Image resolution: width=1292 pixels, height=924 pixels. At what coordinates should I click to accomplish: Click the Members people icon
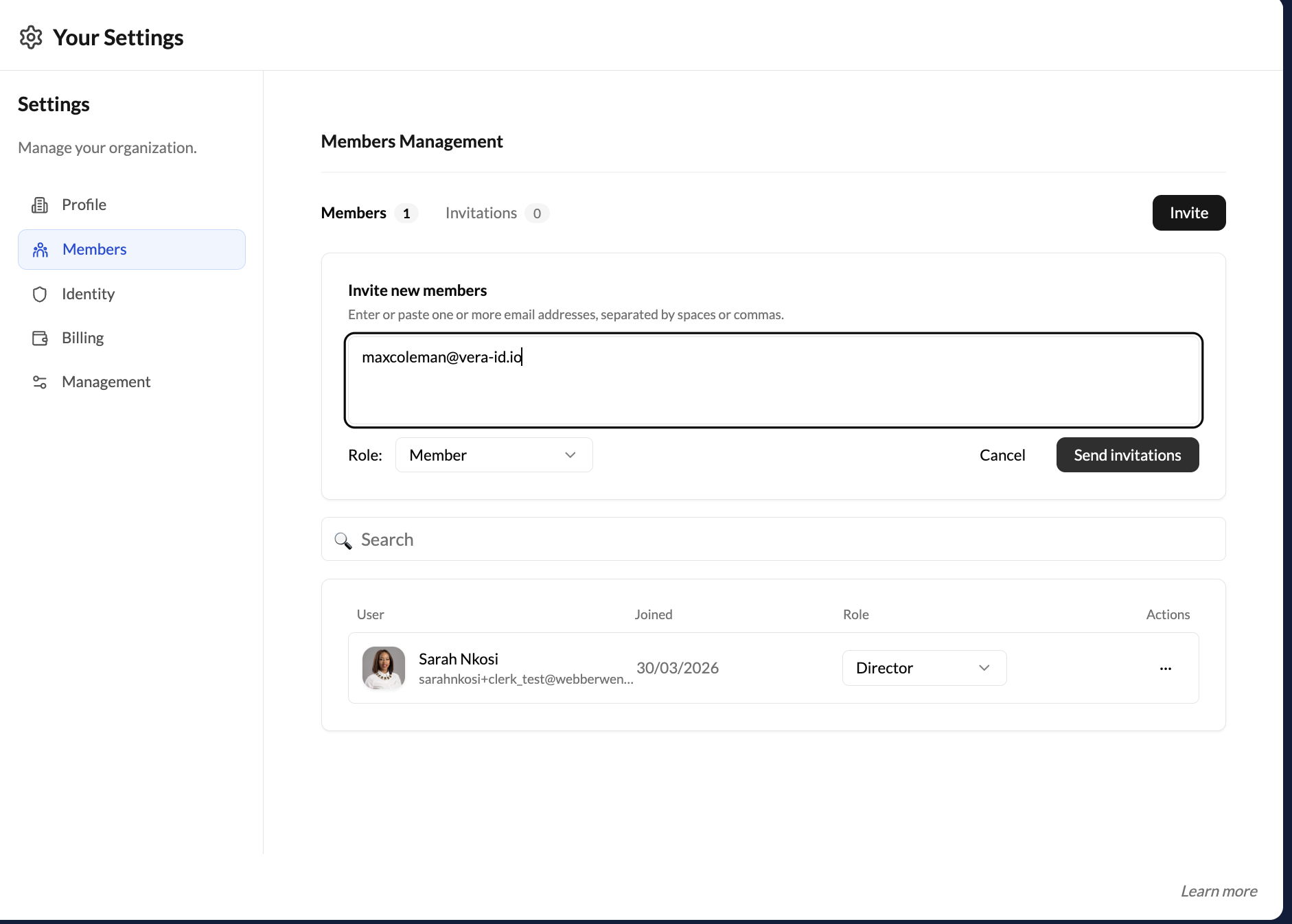tap(41, 249)
